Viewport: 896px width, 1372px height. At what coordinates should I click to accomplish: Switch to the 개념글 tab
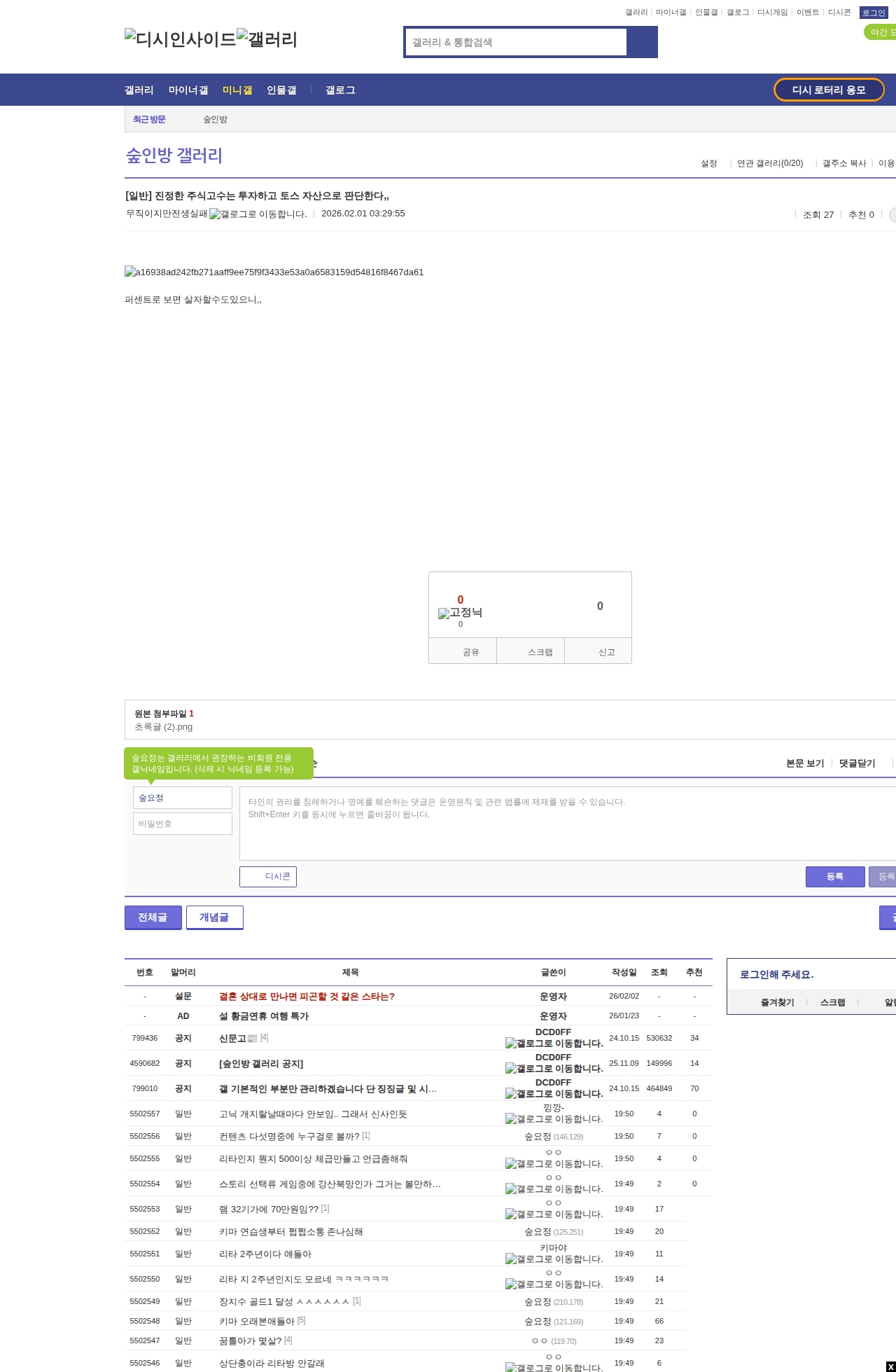[214, 917]
